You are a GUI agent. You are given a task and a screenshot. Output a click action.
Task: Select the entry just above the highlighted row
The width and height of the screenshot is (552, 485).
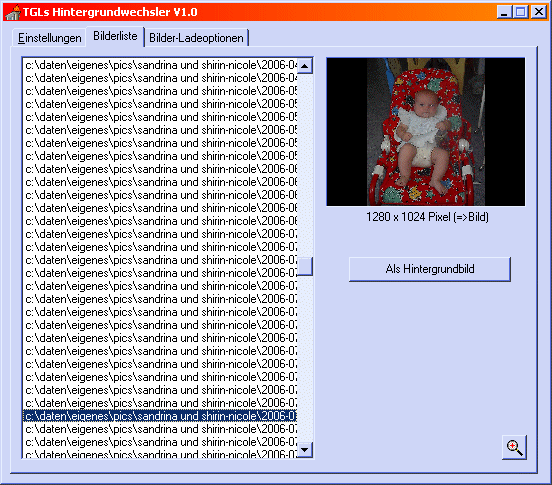[x=160, y=403]
